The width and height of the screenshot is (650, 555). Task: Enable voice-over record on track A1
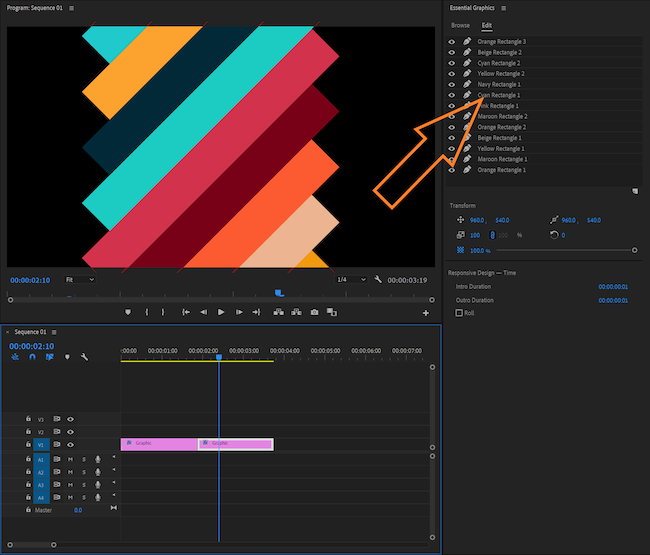[x=98, y=459]
